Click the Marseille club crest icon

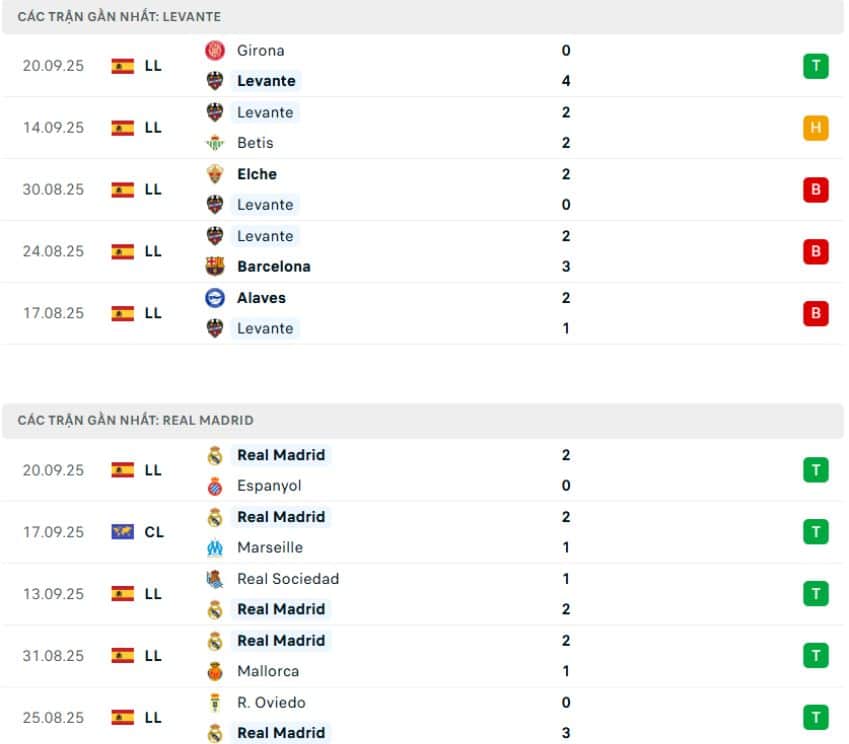[x=214, y=548]
